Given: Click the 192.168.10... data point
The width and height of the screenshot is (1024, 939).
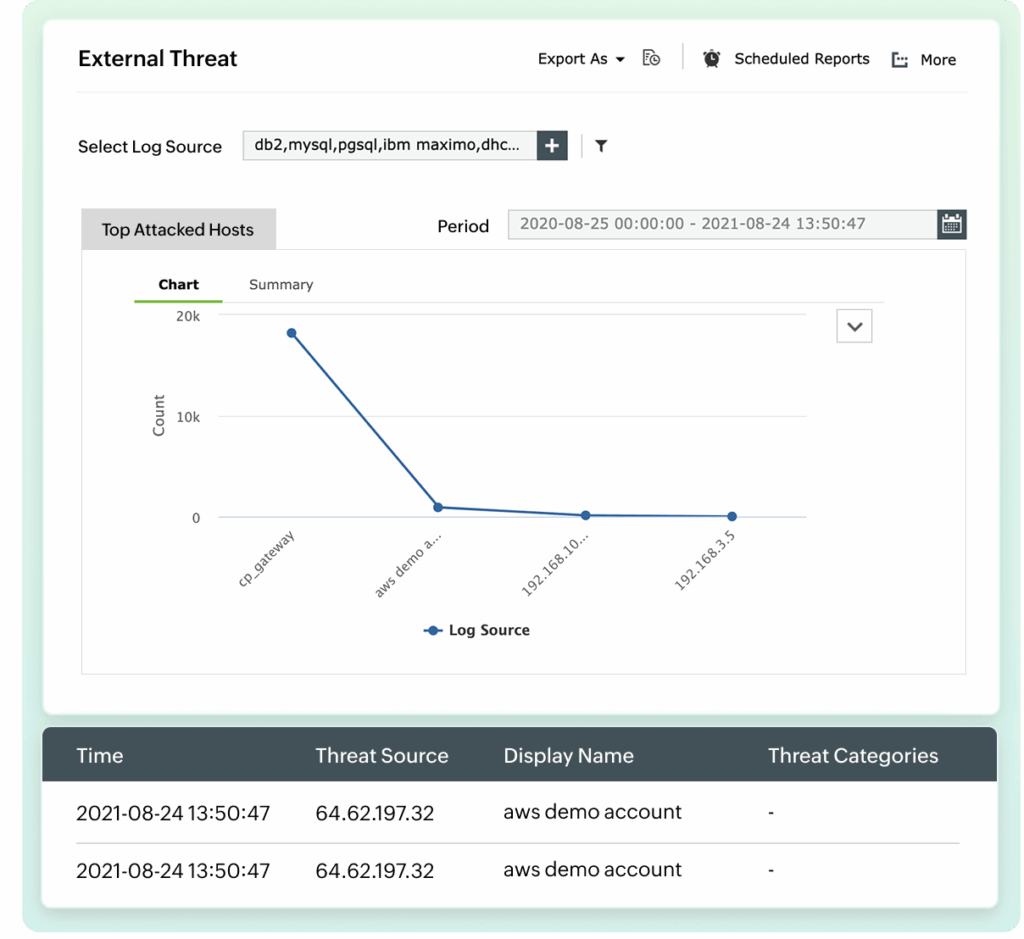Looking at the screenshot, I should click(586, 515).
